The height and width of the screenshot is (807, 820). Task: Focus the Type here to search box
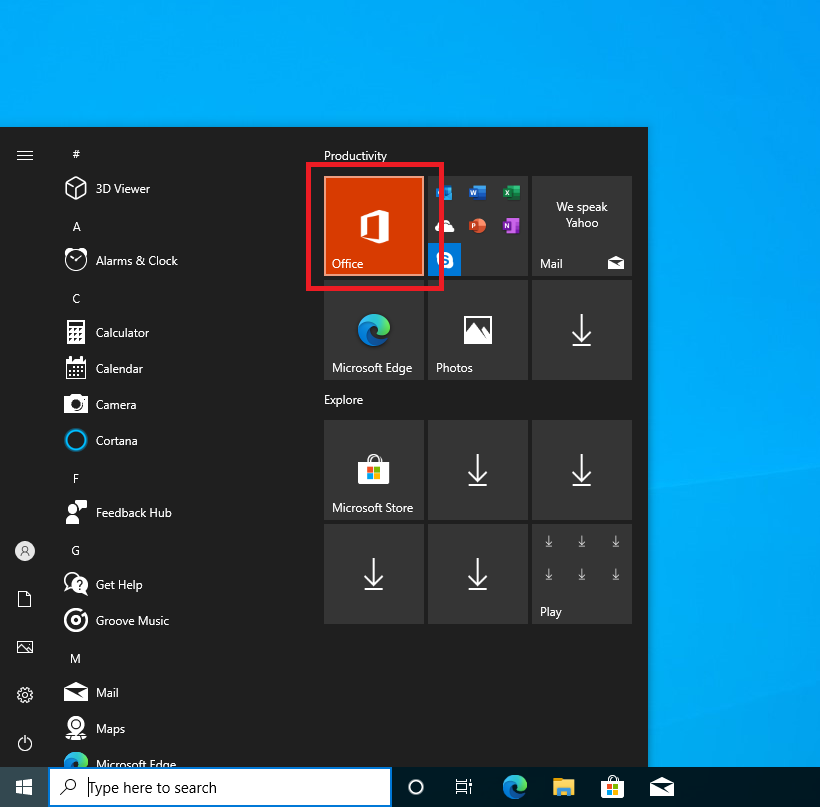point(220,787)
